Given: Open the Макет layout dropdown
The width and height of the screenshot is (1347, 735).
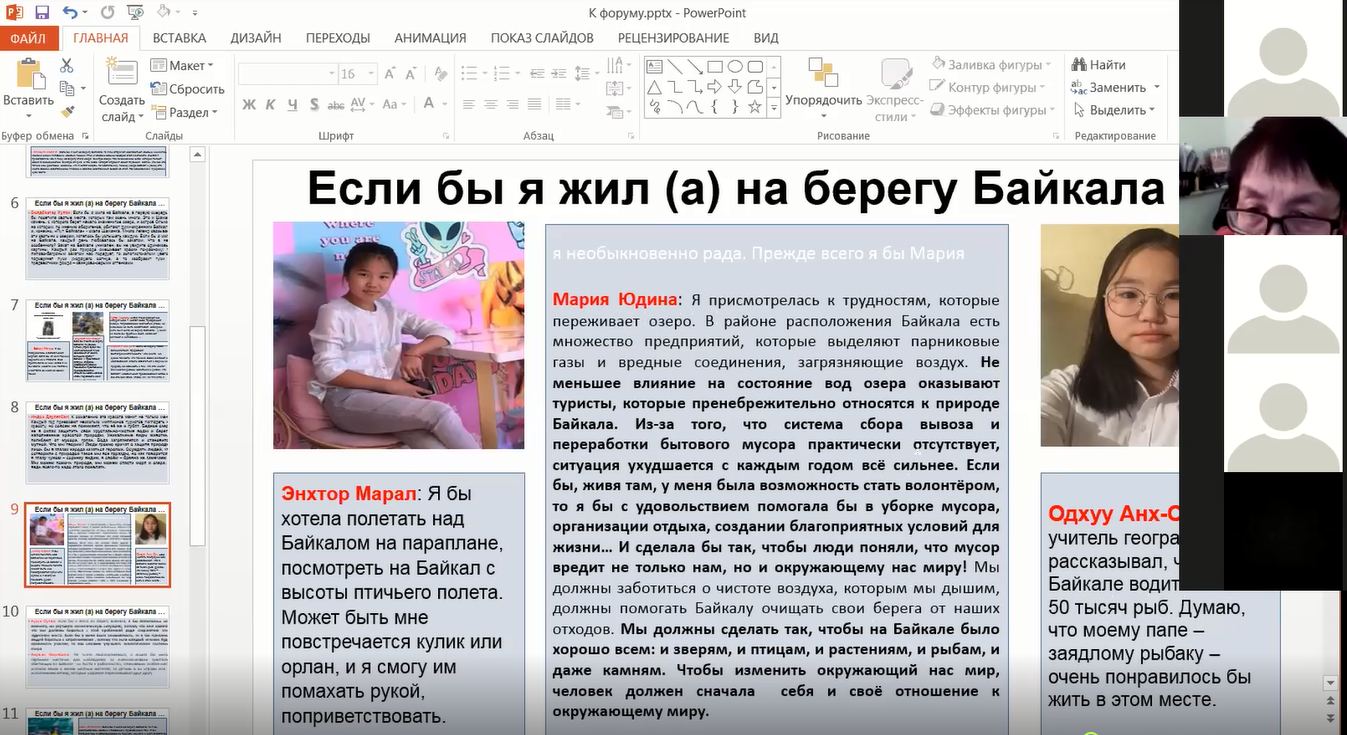Looking at the screenshot, I should coord(183,66).
